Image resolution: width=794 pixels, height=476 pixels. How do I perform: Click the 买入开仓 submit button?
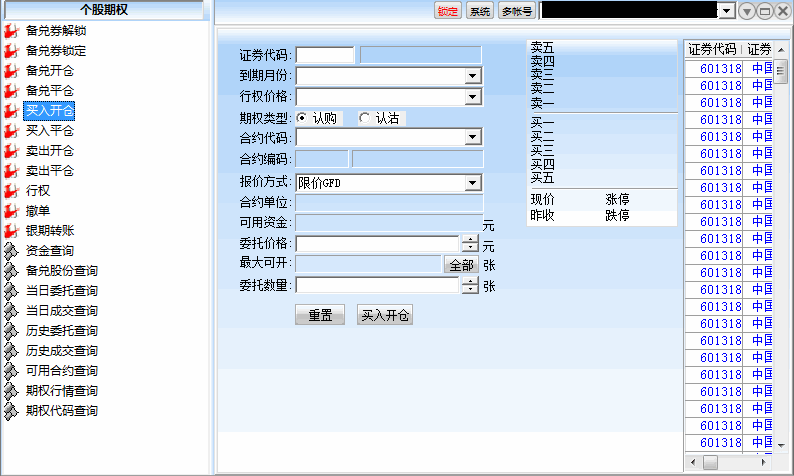coord(385,315)
